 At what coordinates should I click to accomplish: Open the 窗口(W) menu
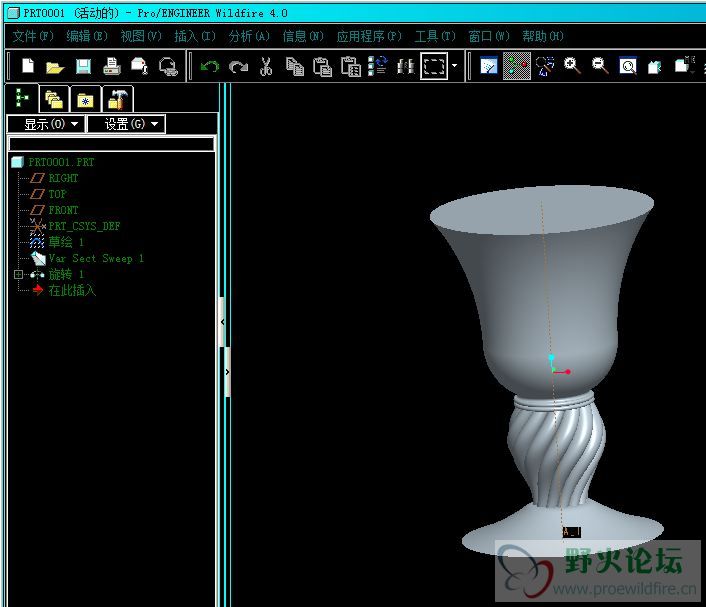489,36
